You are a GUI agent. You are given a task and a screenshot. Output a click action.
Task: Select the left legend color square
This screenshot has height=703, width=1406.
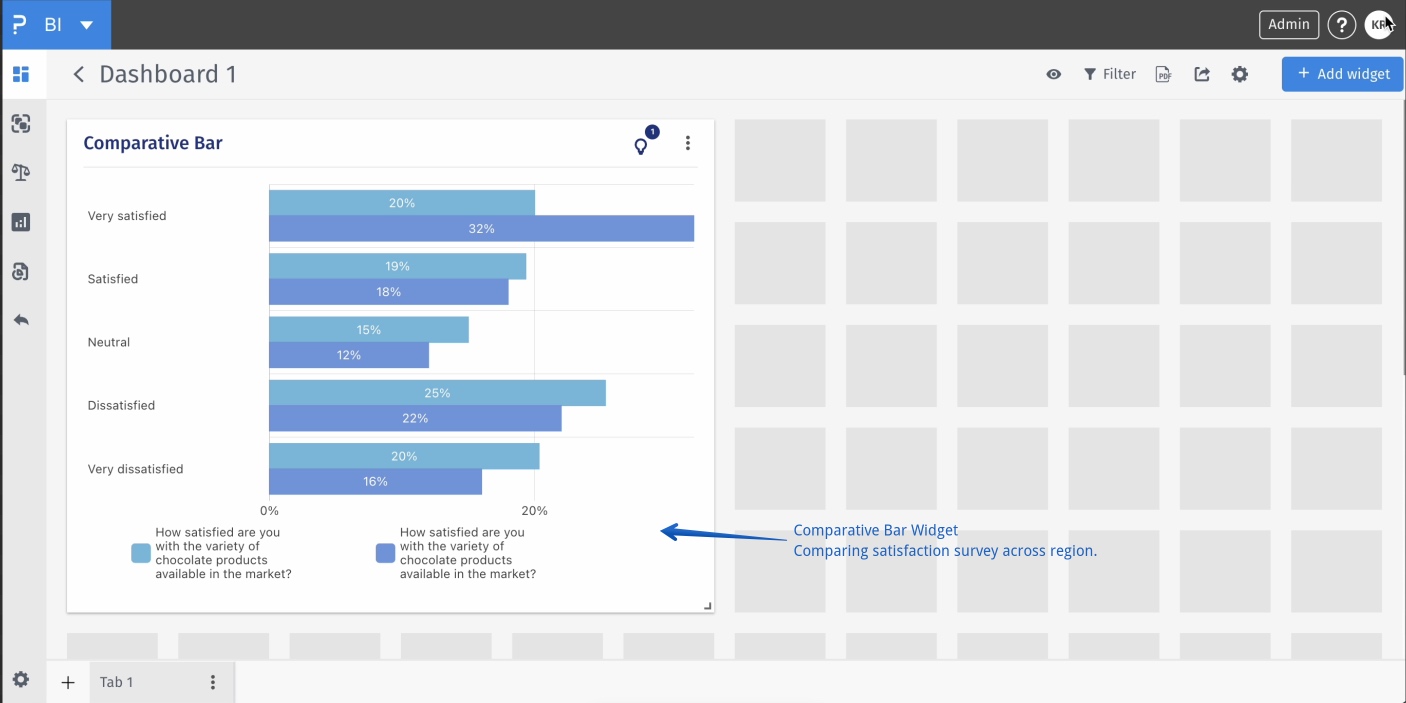coord(140,552)
